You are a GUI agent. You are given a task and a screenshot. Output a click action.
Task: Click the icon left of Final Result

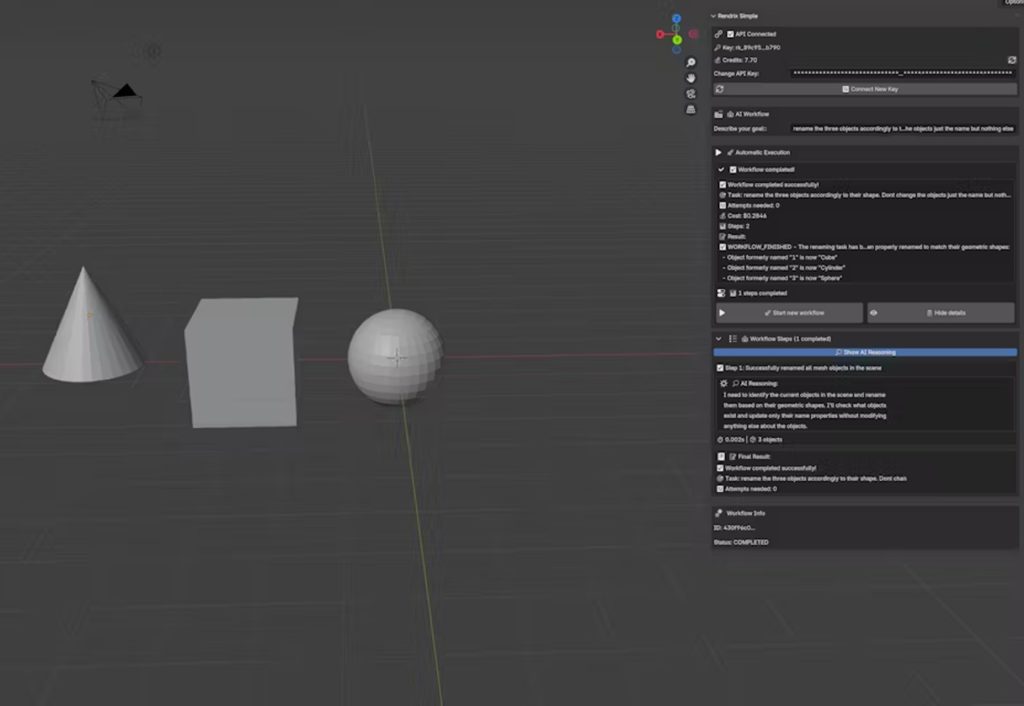pyautogui.click(x=721, y=457)
